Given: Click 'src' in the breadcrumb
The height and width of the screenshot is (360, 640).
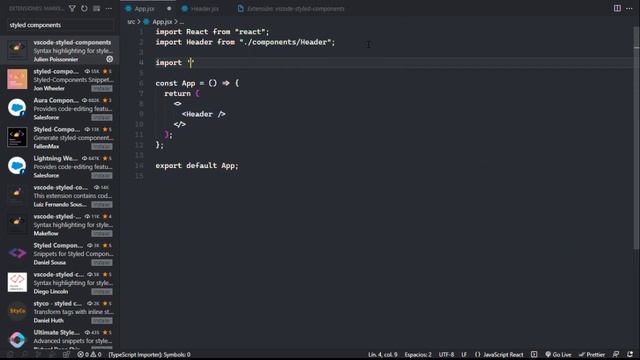Looking at the screenshot, I should [x=131, y=22].
